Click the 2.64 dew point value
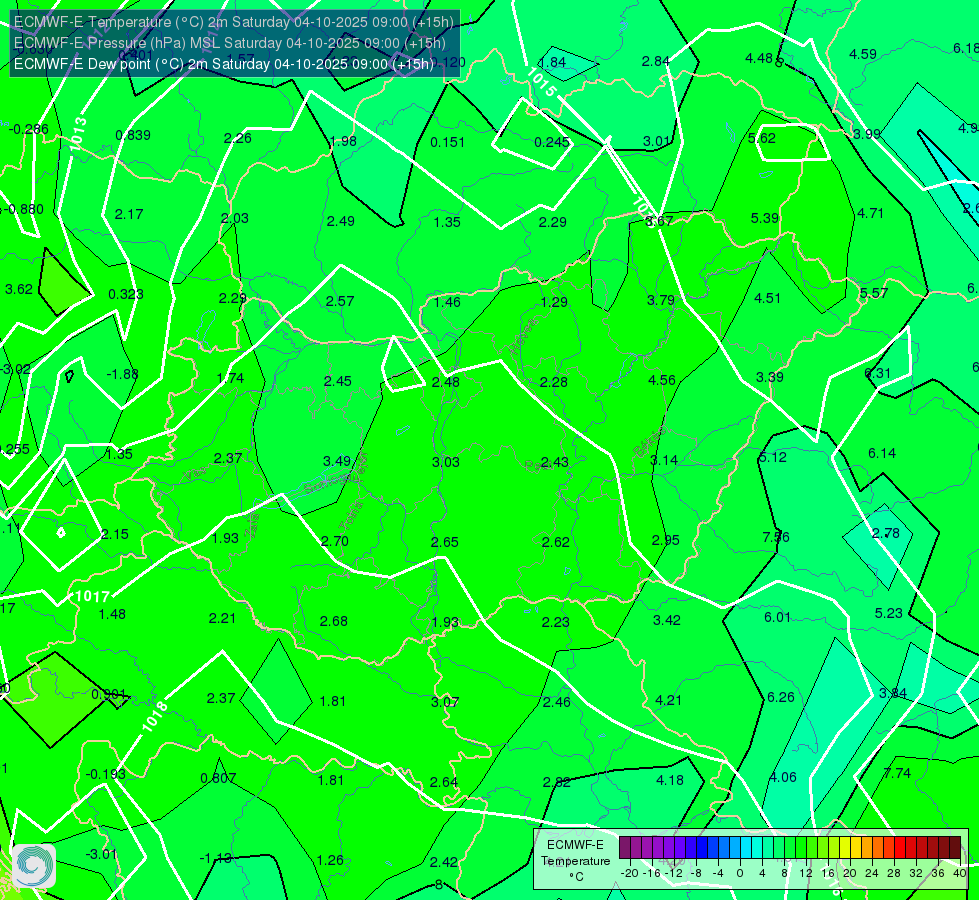Image resolution: width=979 pixels, height=900 pixels. (444, 783)
